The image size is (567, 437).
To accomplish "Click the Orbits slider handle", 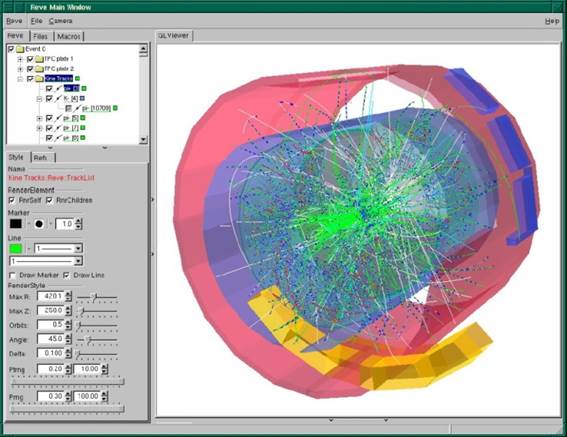I will point(78,325).
